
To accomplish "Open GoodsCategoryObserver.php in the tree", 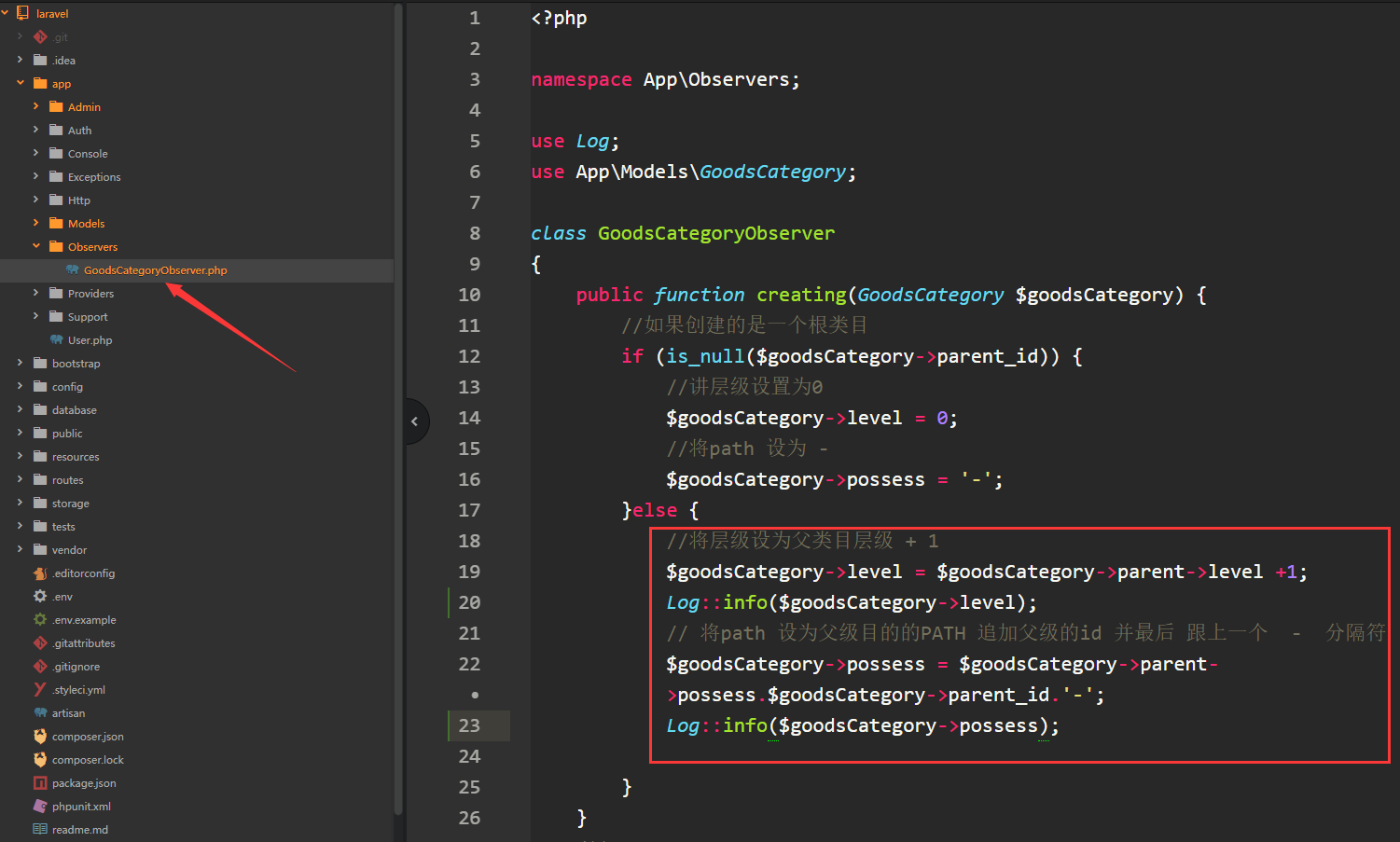I will click(156, 270).
